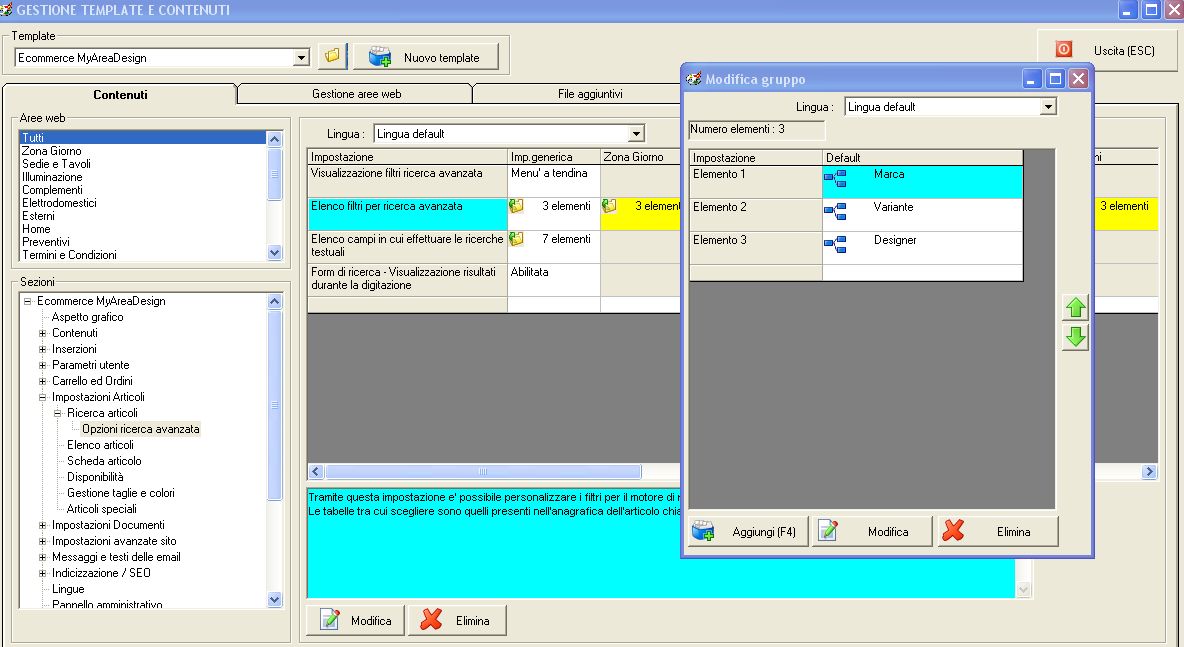Expand the Contenuti tree node

click(x=43, y=333)
